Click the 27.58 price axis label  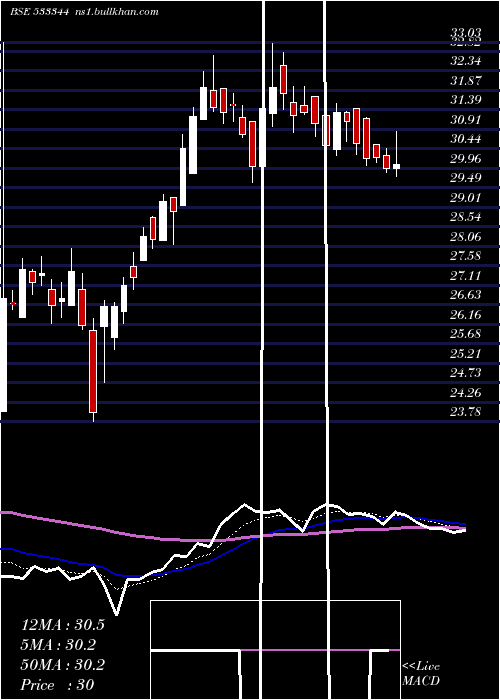point(466,256)
